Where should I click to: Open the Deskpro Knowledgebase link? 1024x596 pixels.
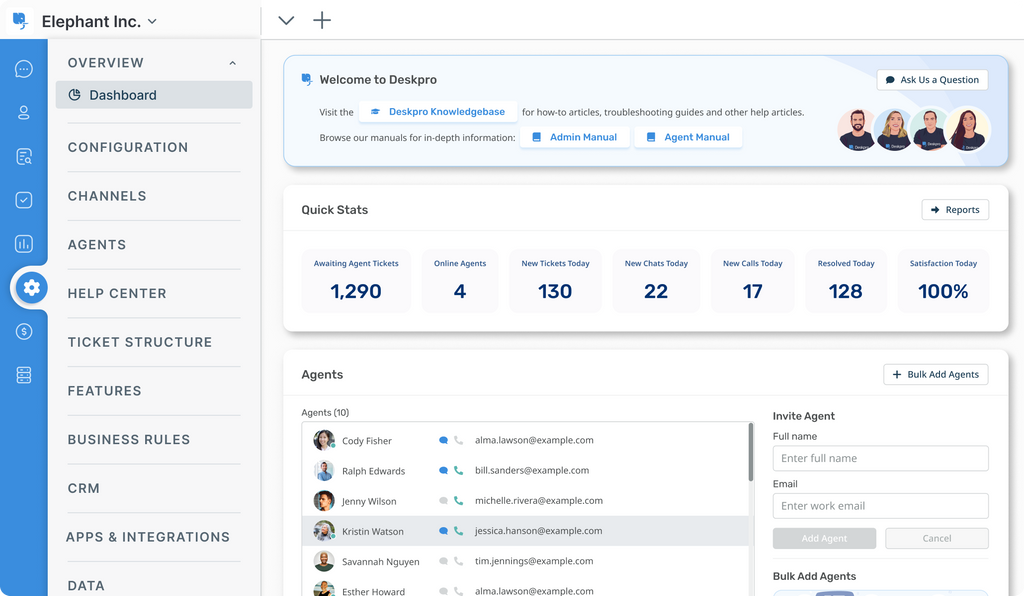coord(438,112)
